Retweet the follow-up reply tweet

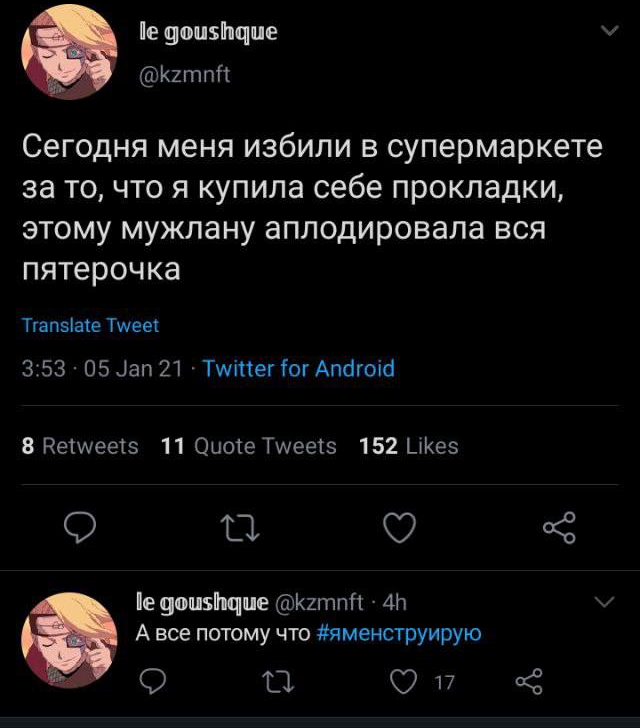coord(273,682)
